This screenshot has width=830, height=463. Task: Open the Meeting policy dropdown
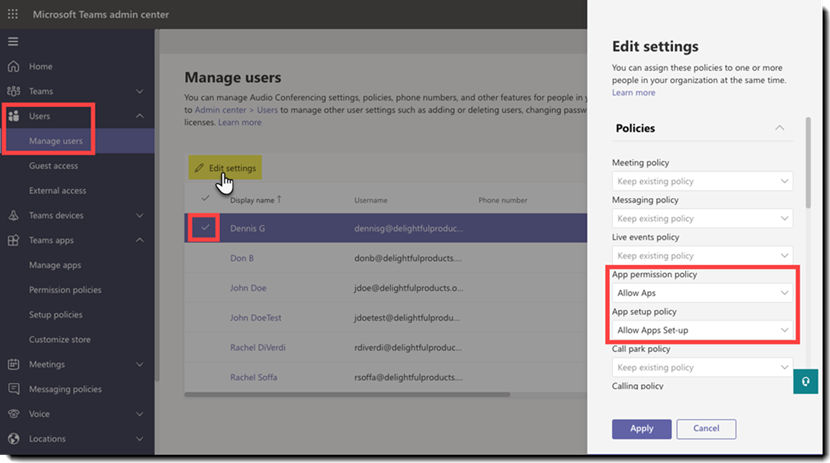coord(702,181)
